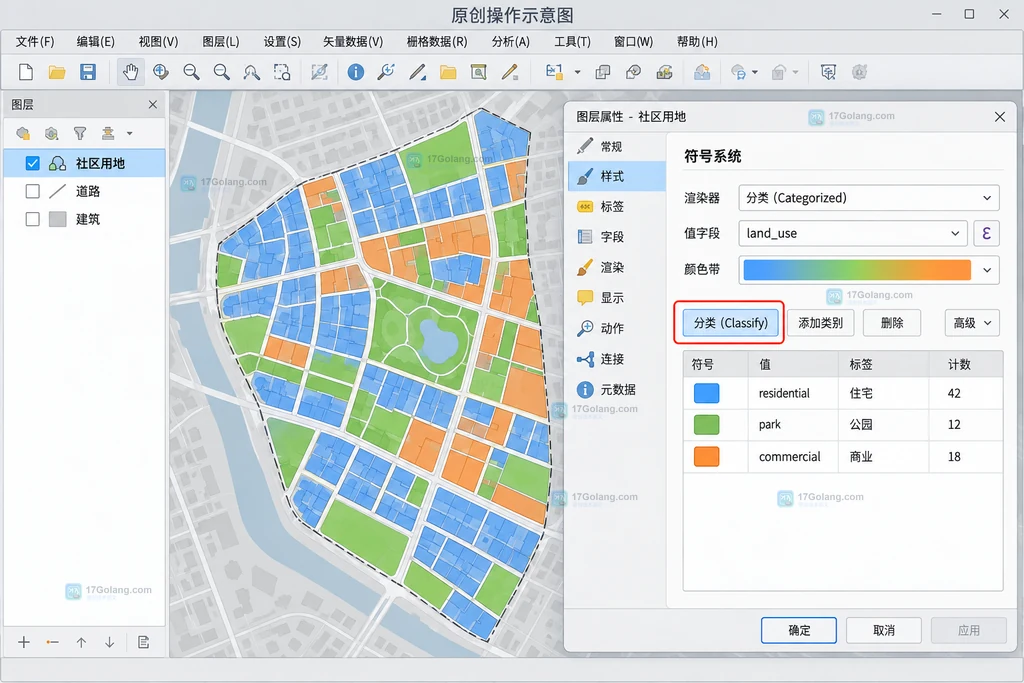
Task: Switch to the 显示 tab
Action: tap(616, 298)
